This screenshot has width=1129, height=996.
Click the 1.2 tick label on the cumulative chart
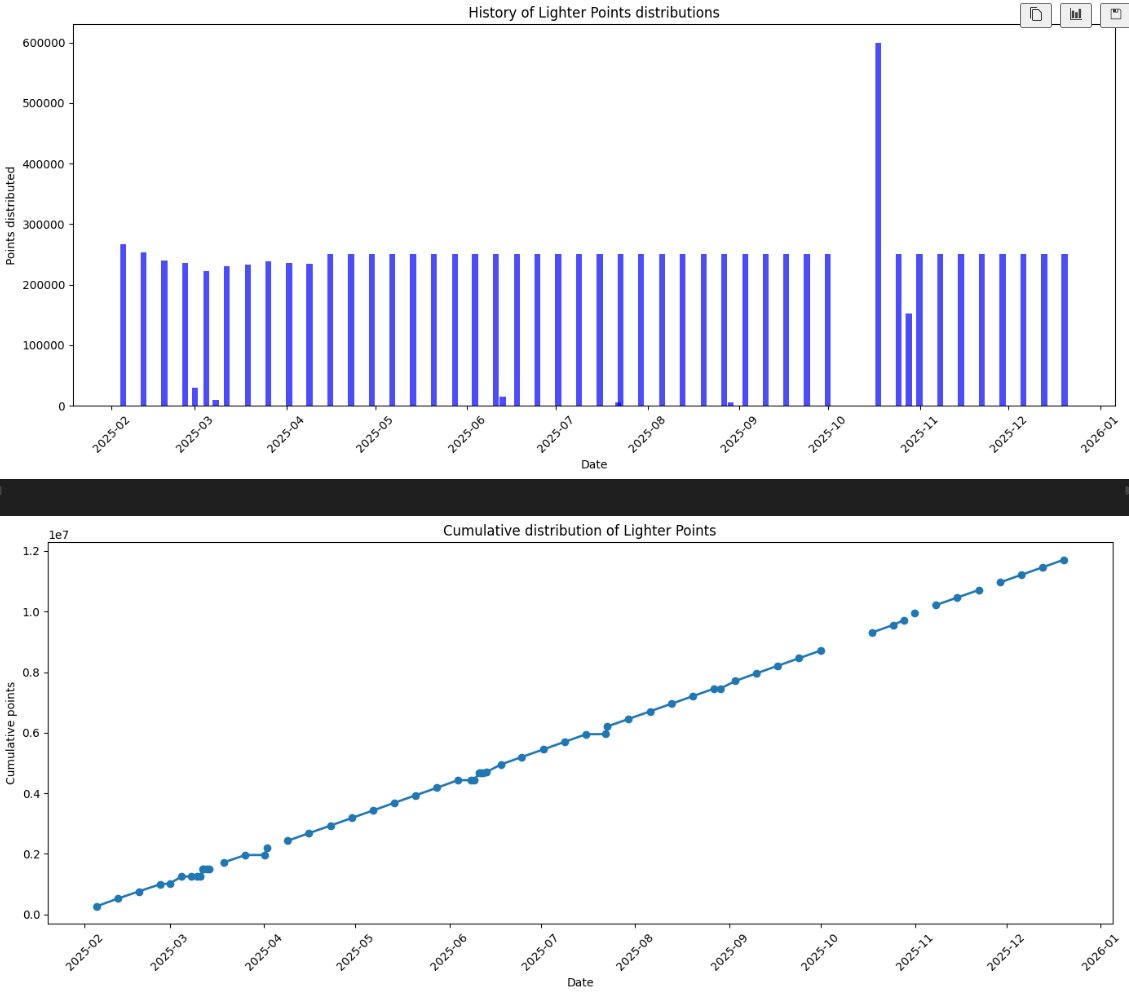[x=32, y=551]
